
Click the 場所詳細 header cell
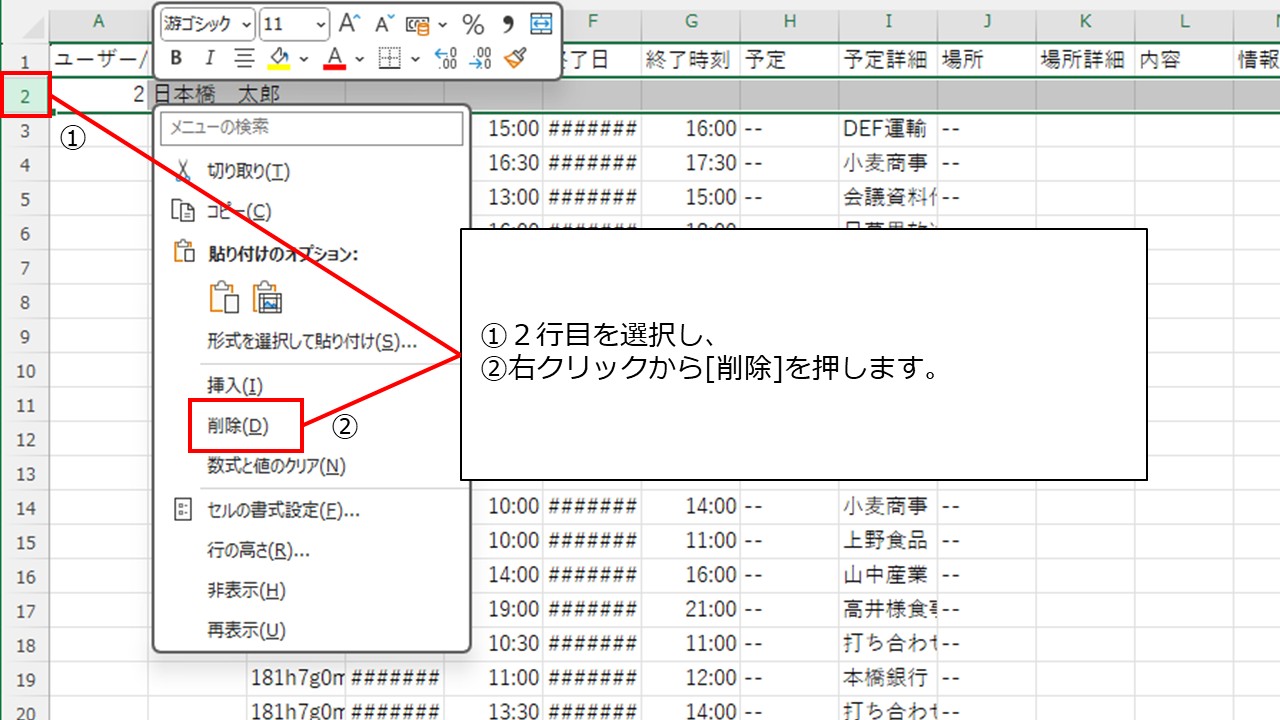[x=1085, y=60]
